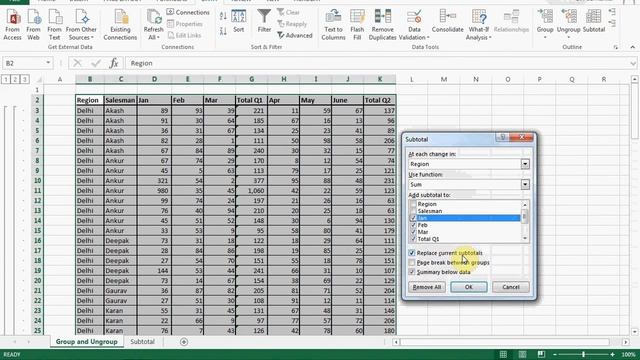Check Salesman in subtotal list
This screenshot has height=360, width=640.
click(x=413, y=211)
